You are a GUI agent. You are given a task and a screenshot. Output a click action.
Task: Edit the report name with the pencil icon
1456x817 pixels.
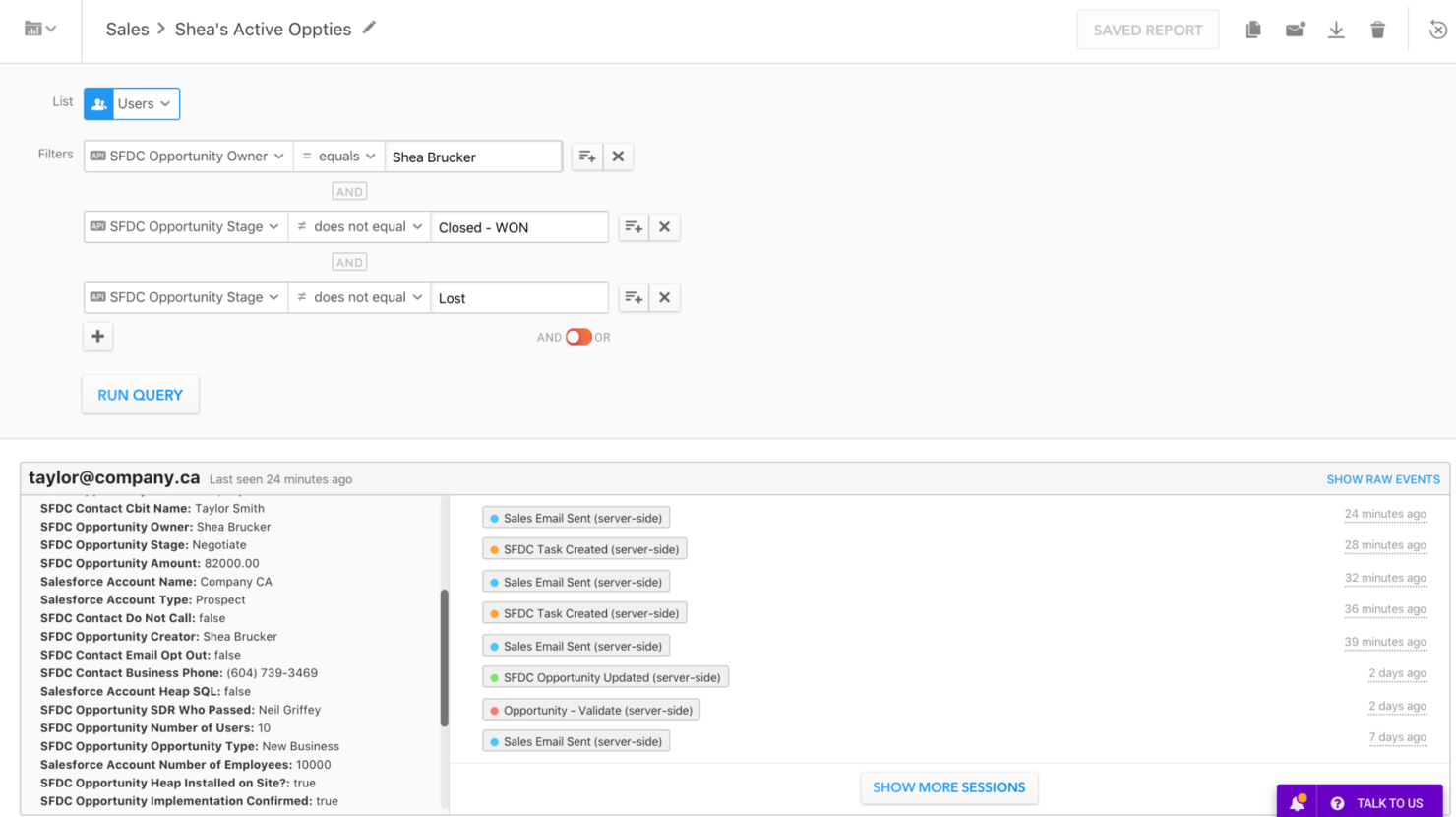(370, 30)
